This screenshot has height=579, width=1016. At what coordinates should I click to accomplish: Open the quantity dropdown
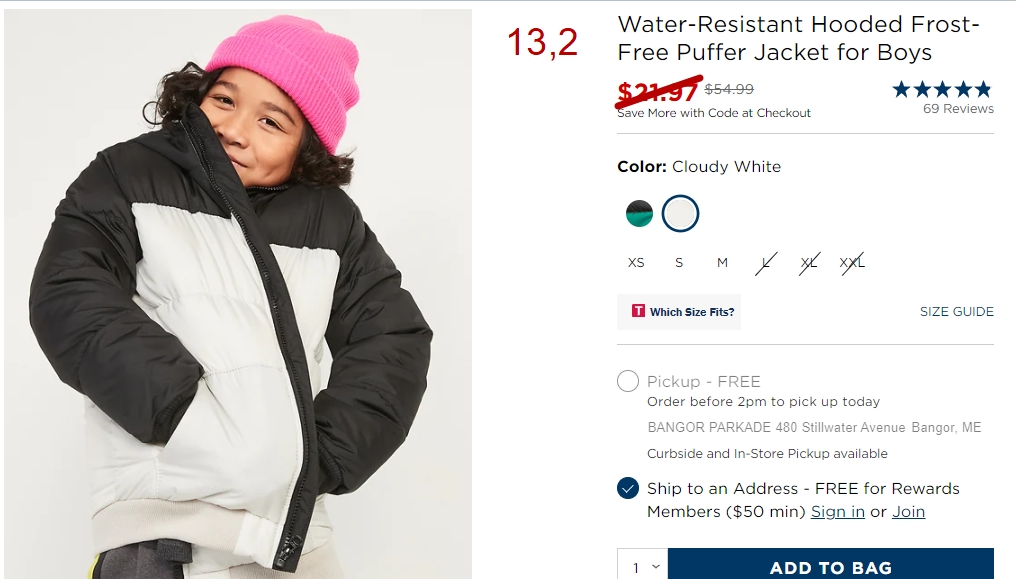pos(643,567)
